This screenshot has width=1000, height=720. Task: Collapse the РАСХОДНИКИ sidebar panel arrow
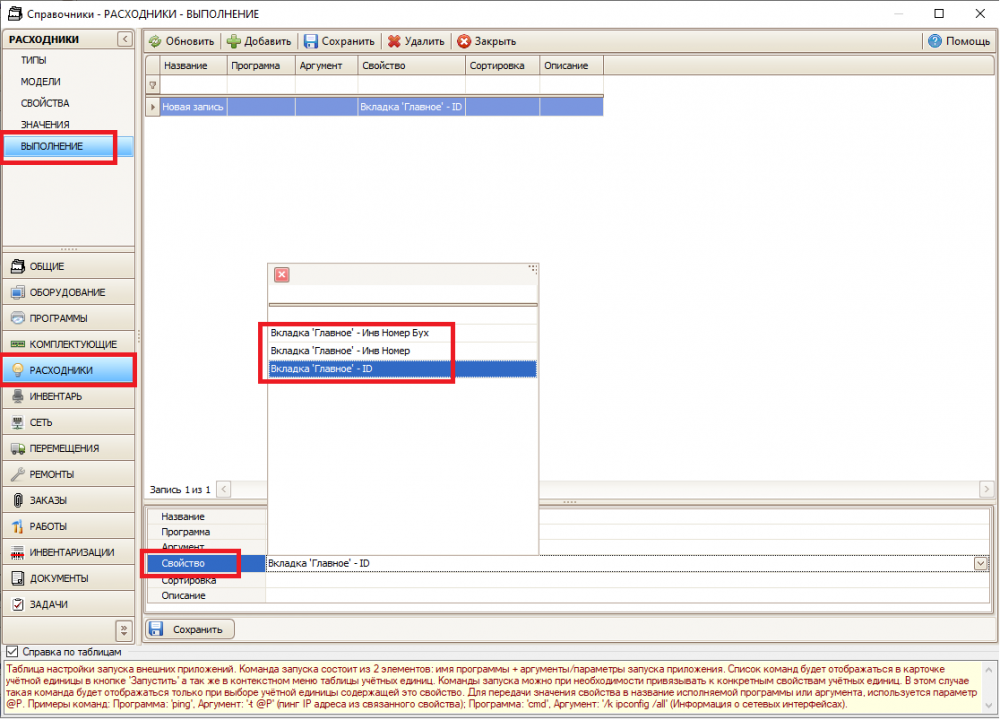pyautogui.click(x=125, y=40)
